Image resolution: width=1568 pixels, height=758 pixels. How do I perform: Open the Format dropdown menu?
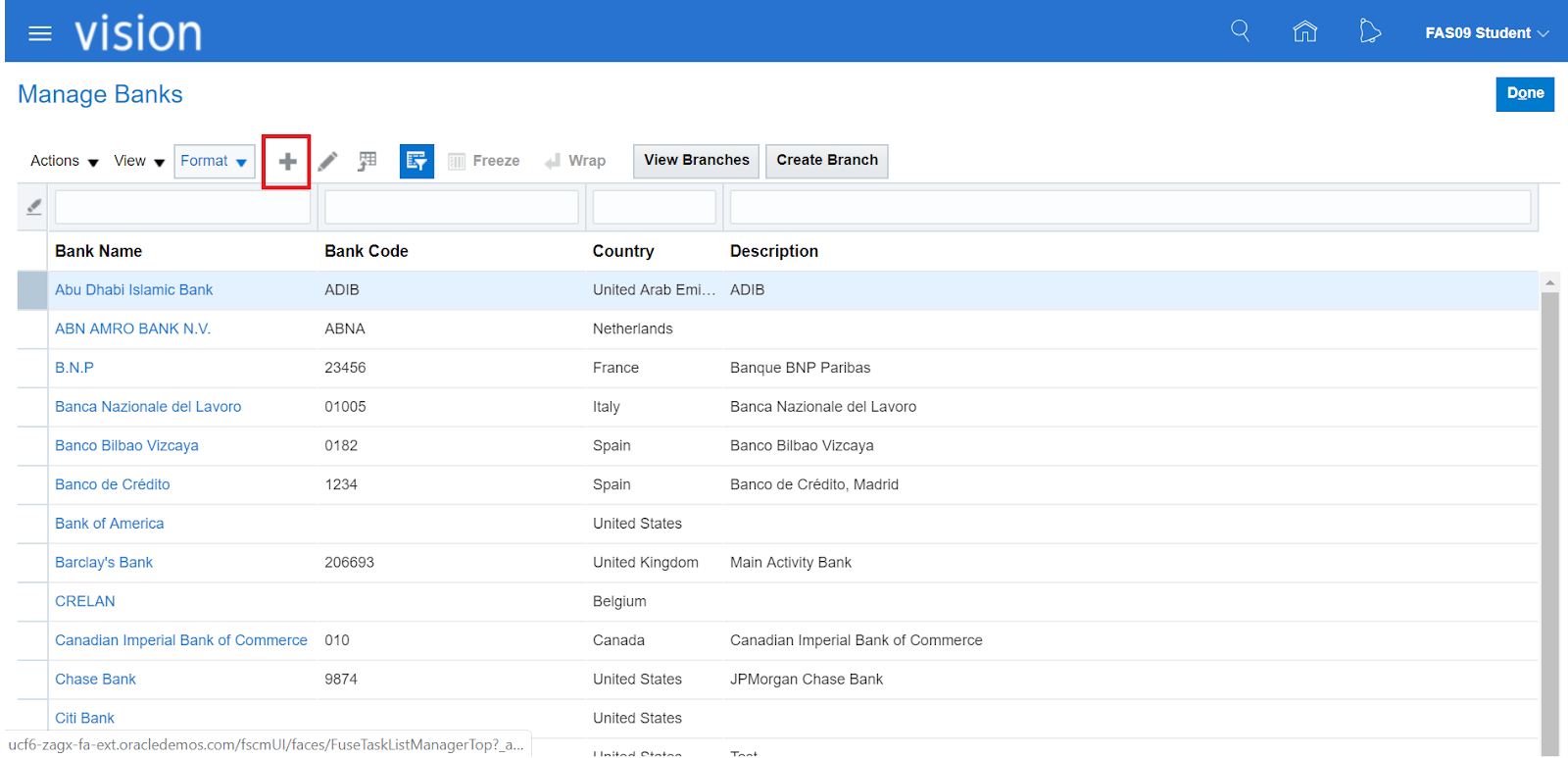coord(215,161)
